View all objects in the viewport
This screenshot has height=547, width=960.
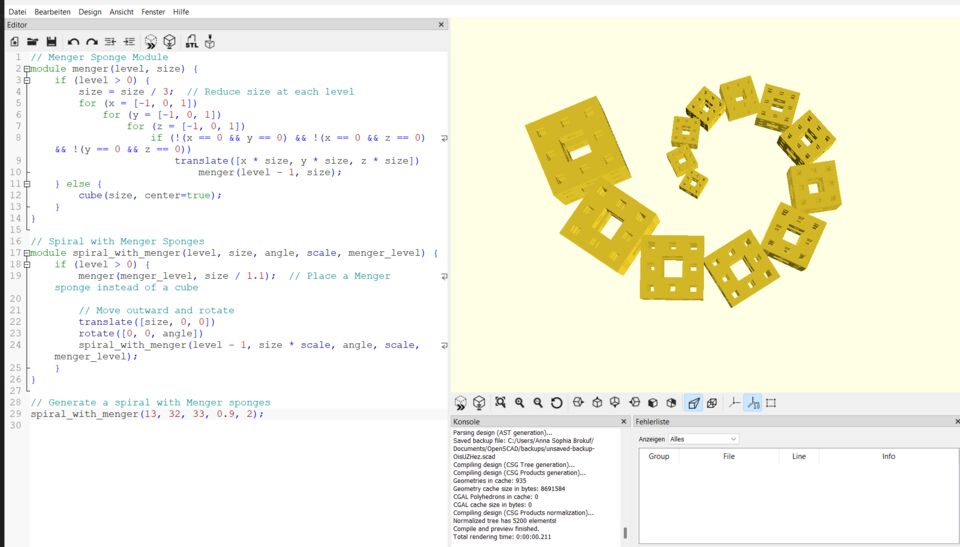tap(500, 402)
